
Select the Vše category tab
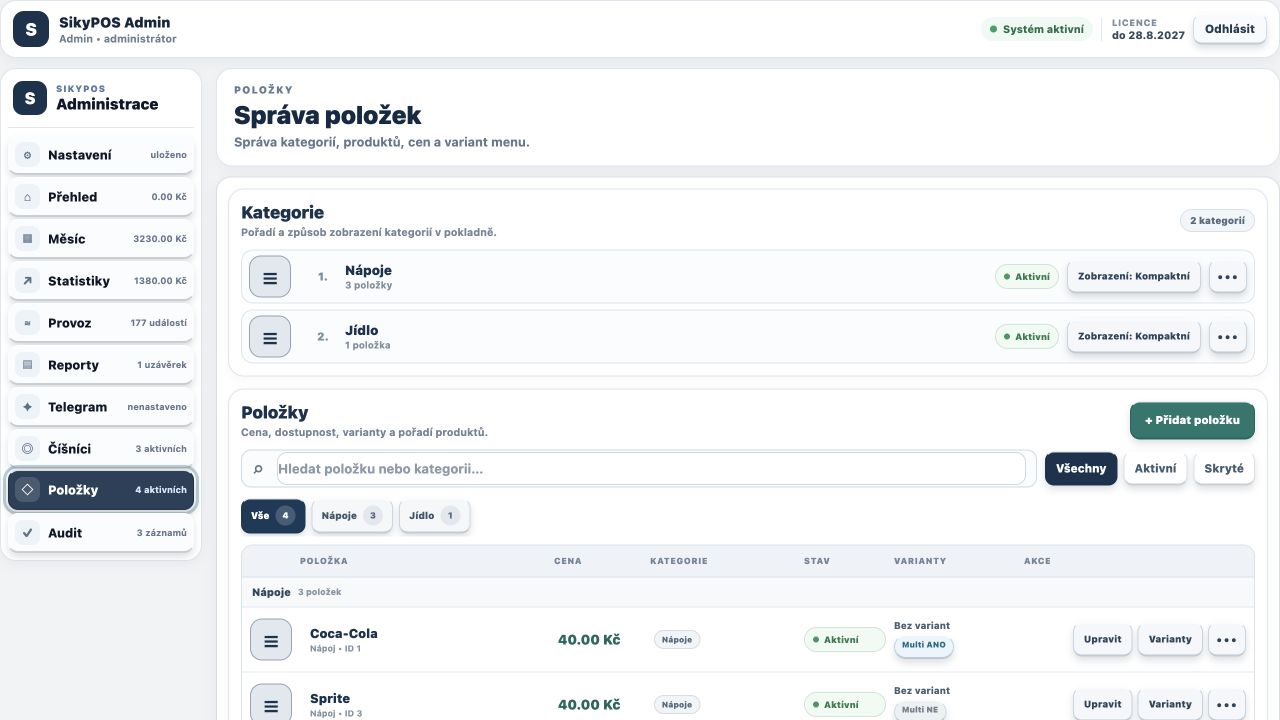[x=273, y=516]
